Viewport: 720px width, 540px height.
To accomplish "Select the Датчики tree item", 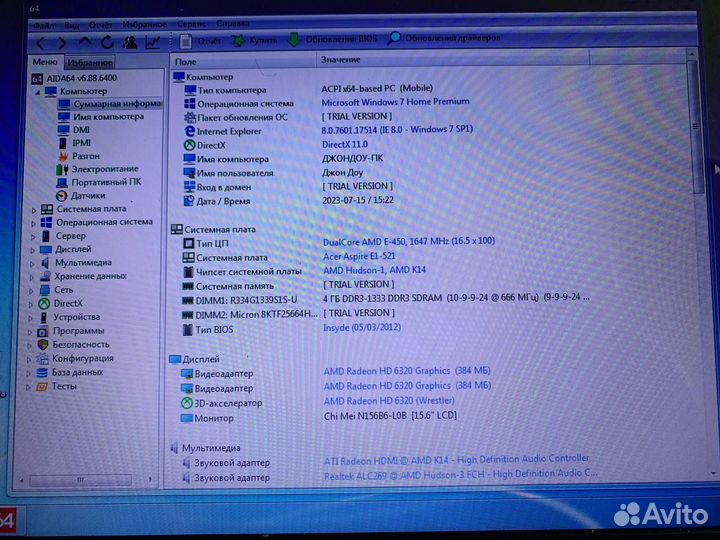I will tap(81, 196).
